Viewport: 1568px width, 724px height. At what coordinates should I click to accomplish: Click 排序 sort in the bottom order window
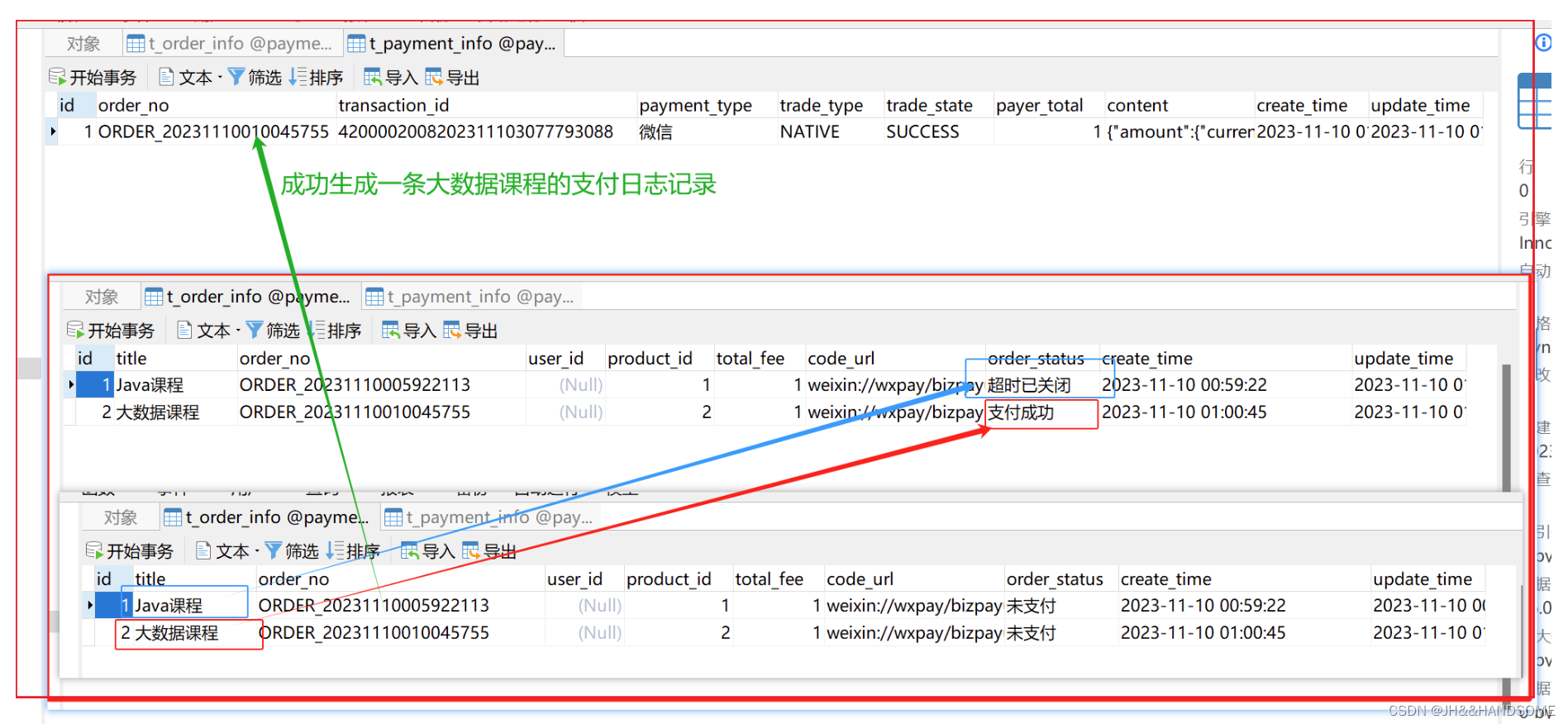[353, 551]
